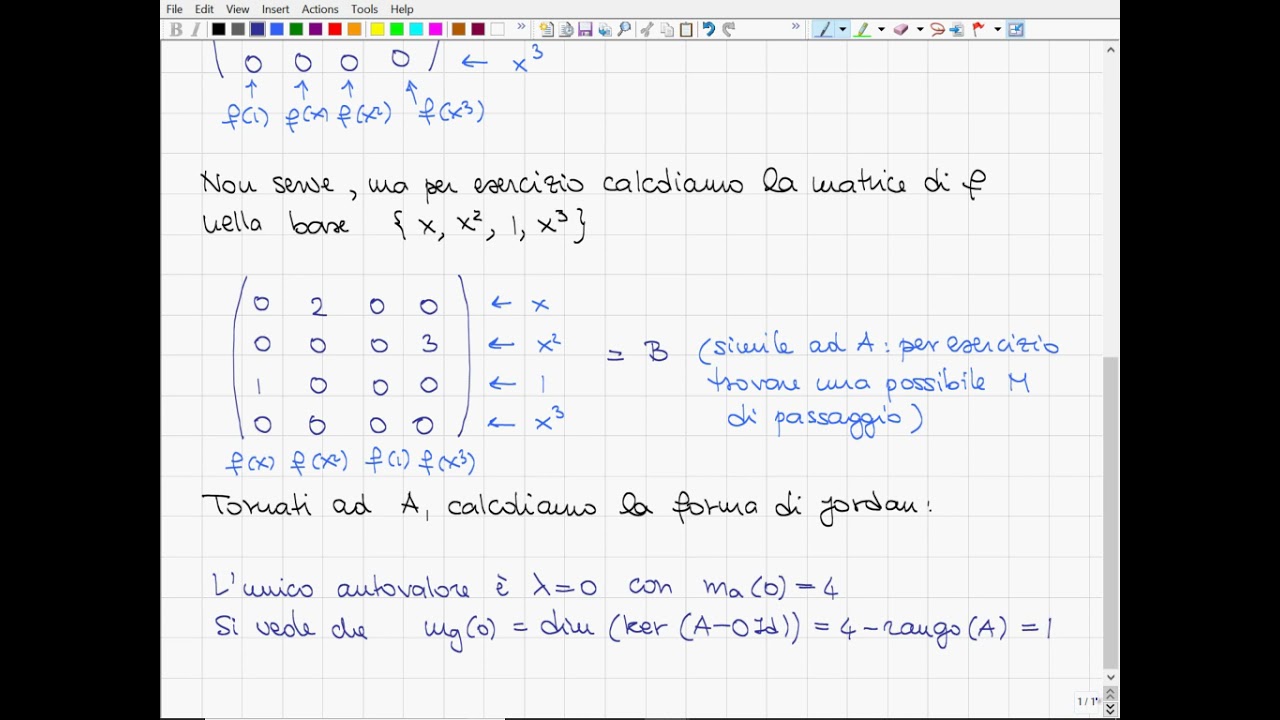Select the purple ink color
Image resolution: width=1280 pixels, height=720 pixels.
coord(315,29)
